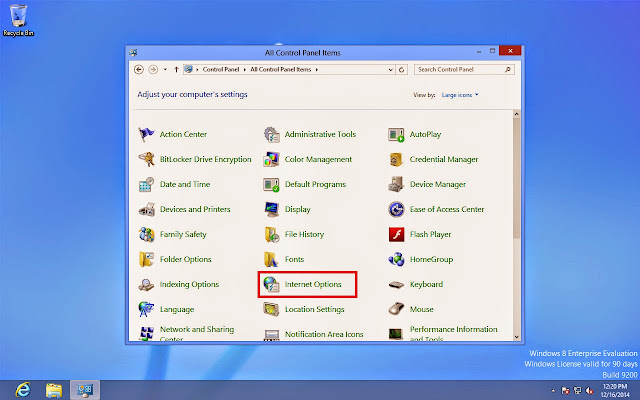
Task: Click the Forward navigation button
Action: (x=153, y=69)
